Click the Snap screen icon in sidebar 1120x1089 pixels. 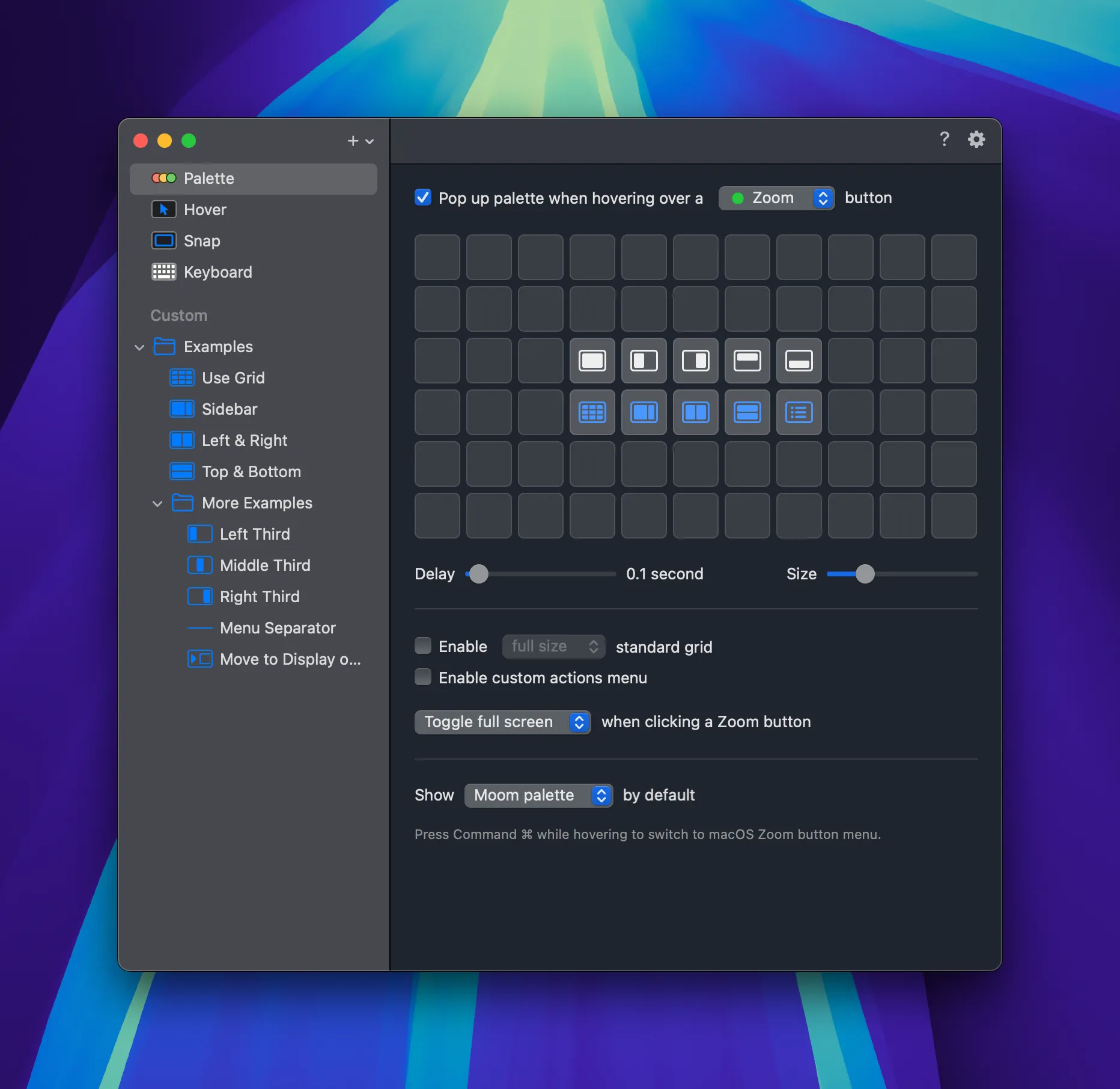pyautogui.click(x=164, y=241)
